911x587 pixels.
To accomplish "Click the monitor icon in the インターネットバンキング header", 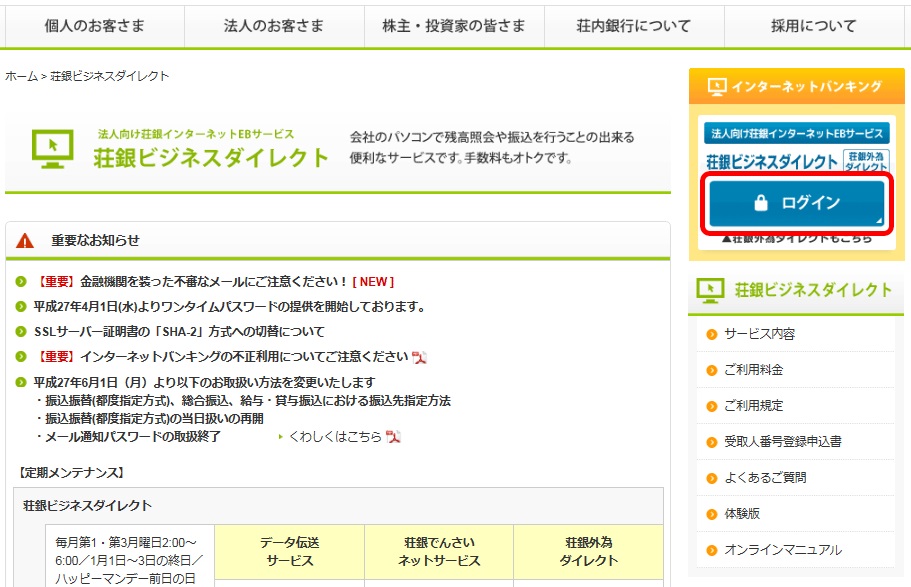I will pos(717,87).
